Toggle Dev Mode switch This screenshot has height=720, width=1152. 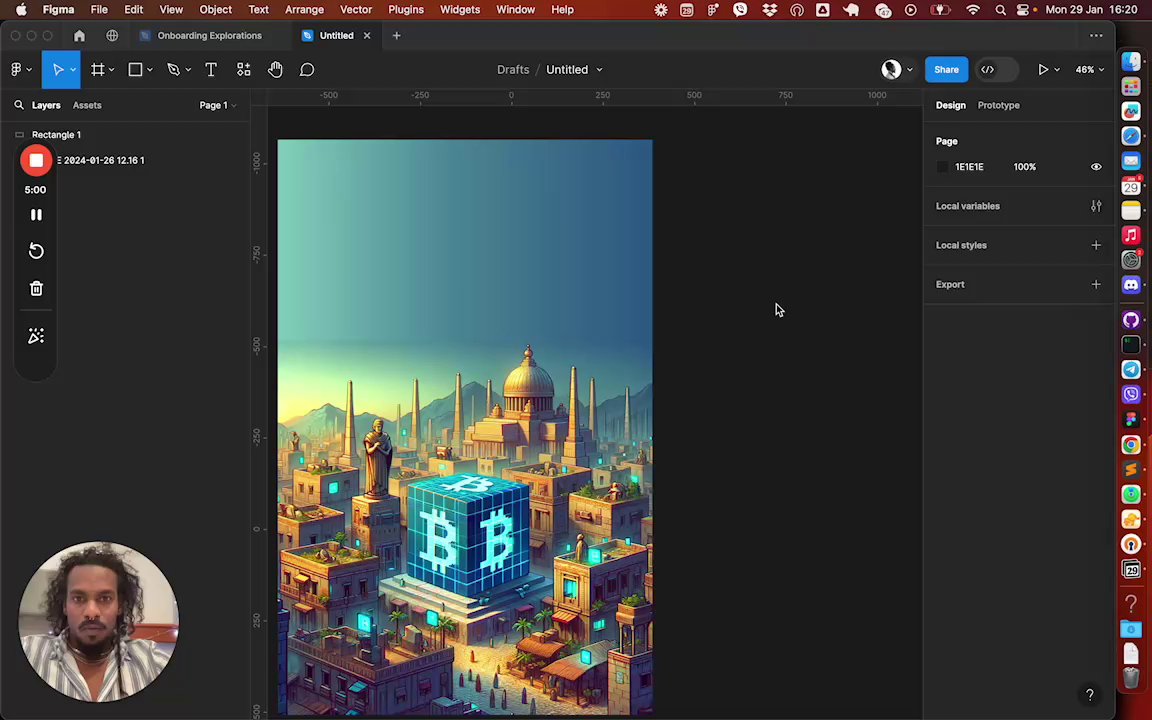(x=997, y=70)
